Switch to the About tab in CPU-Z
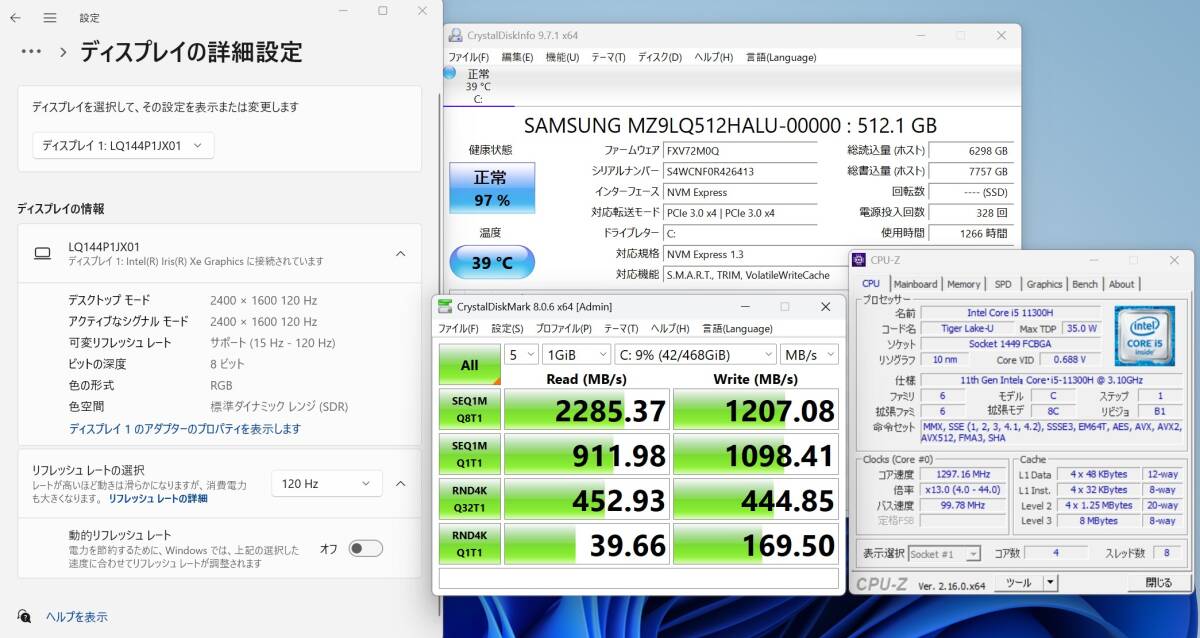1200x638 pixels. tap(1122, 284)
